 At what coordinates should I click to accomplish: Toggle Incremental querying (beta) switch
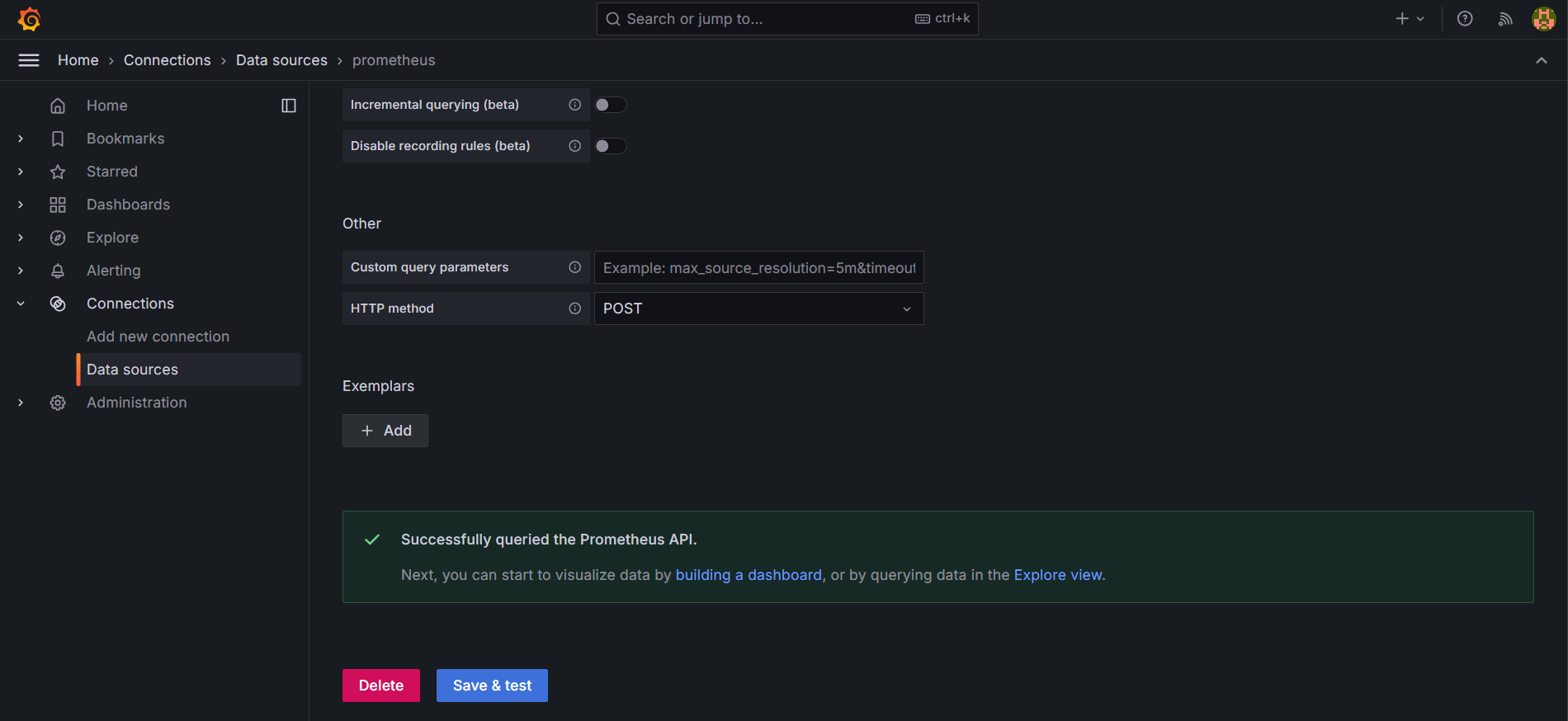[611, 105]
